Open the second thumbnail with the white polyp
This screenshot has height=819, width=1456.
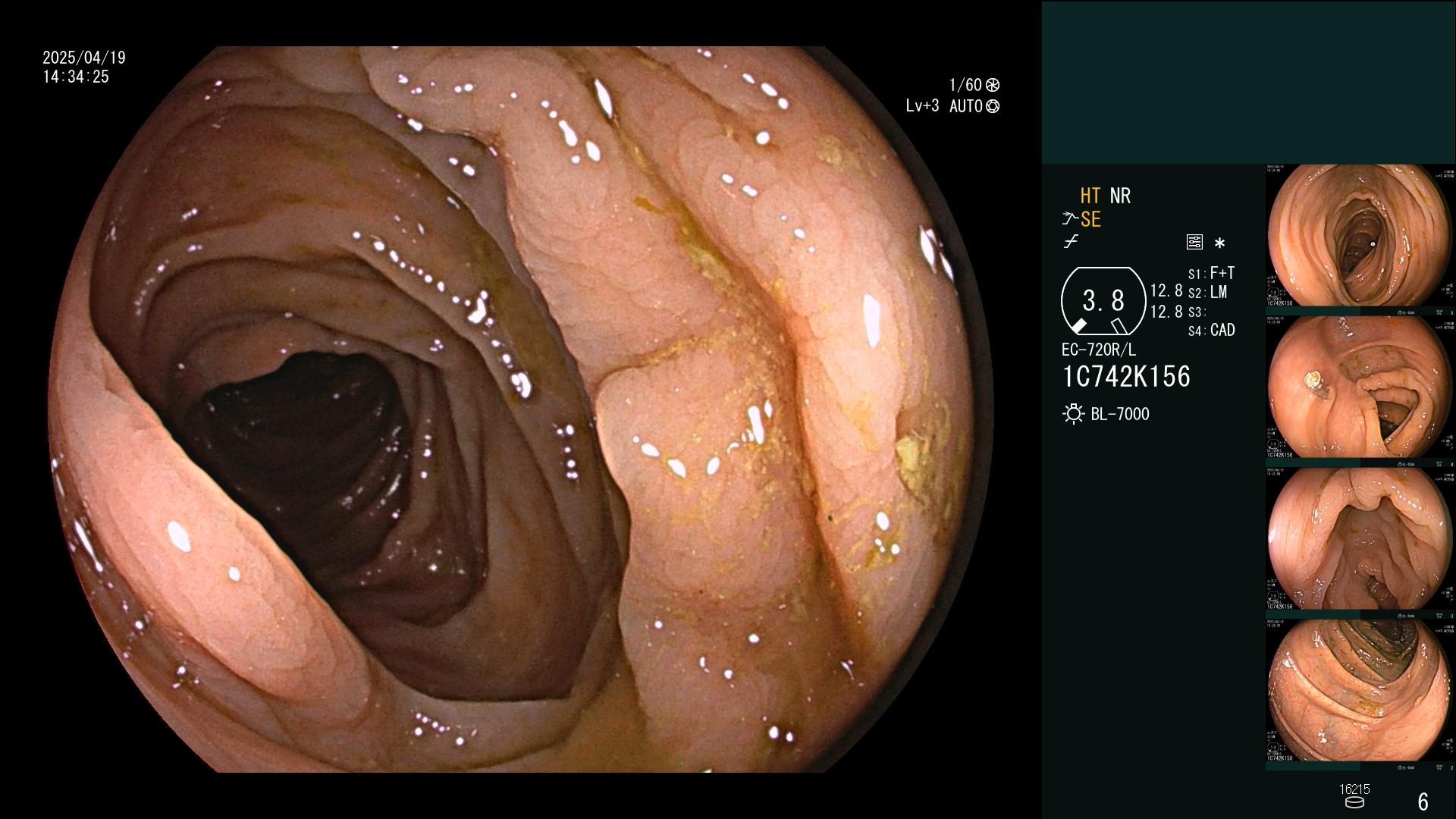point(1360,388)
